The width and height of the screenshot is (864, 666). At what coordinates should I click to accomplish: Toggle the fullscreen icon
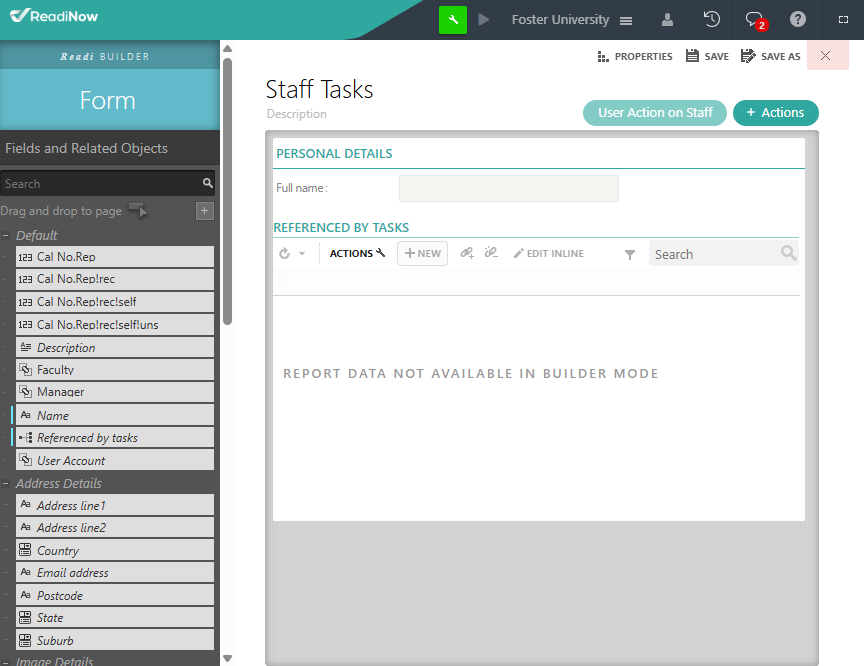(843, 20)
